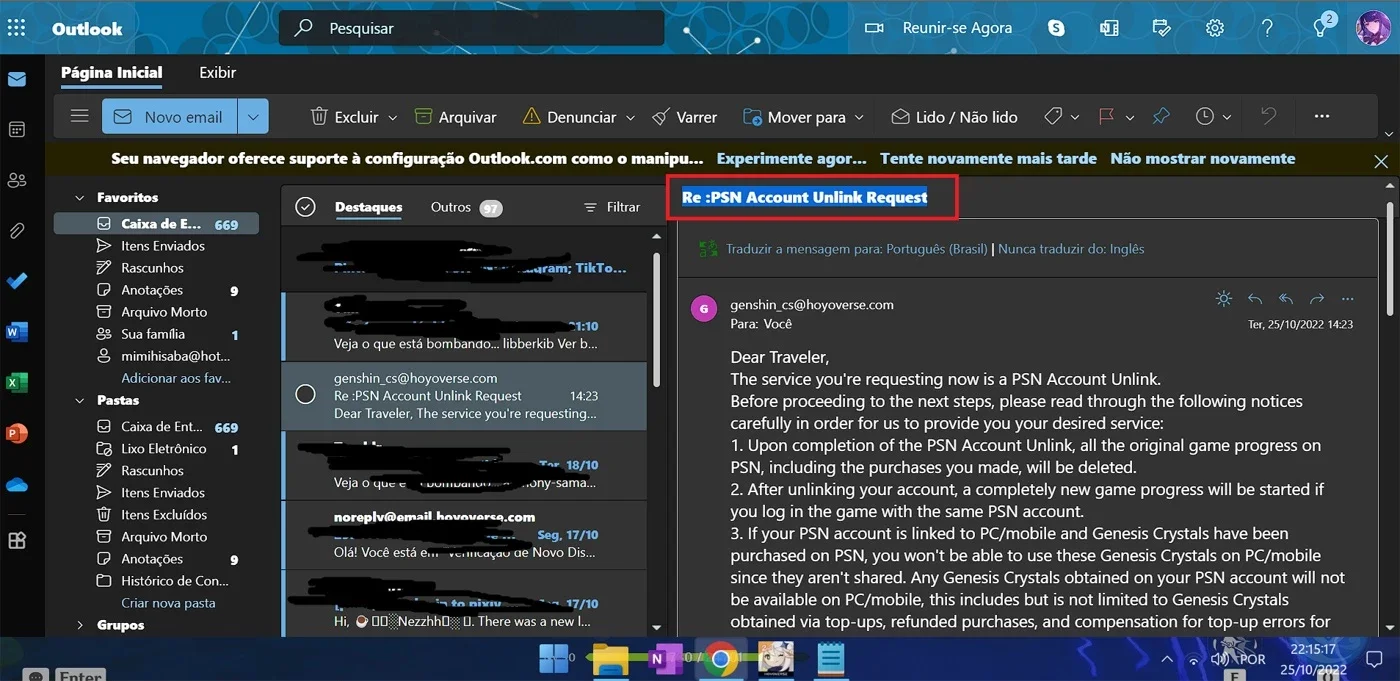Open the Mail module in the left rail
Viewport: 1400px width, 681px height.
pos(17,79)
